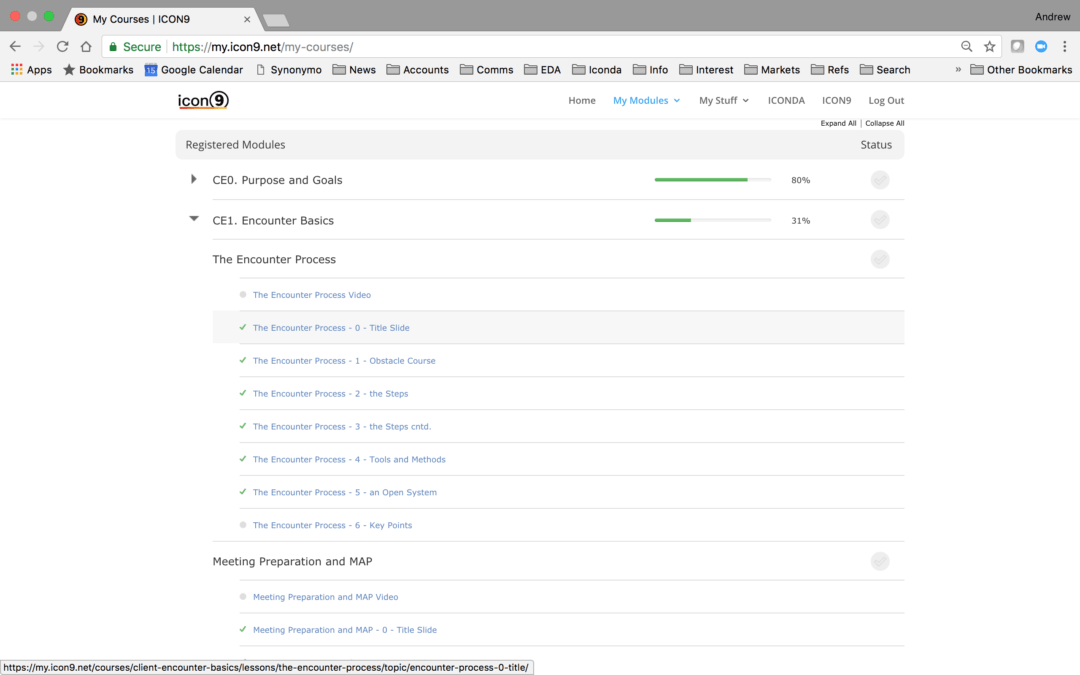Click the icon9 site logo

point(204,100)
